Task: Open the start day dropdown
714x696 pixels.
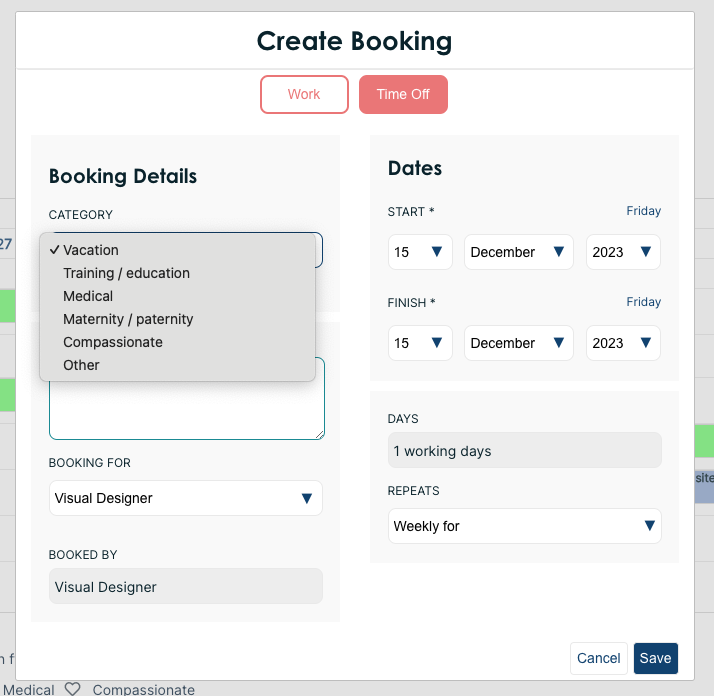Action: (420, 252)
